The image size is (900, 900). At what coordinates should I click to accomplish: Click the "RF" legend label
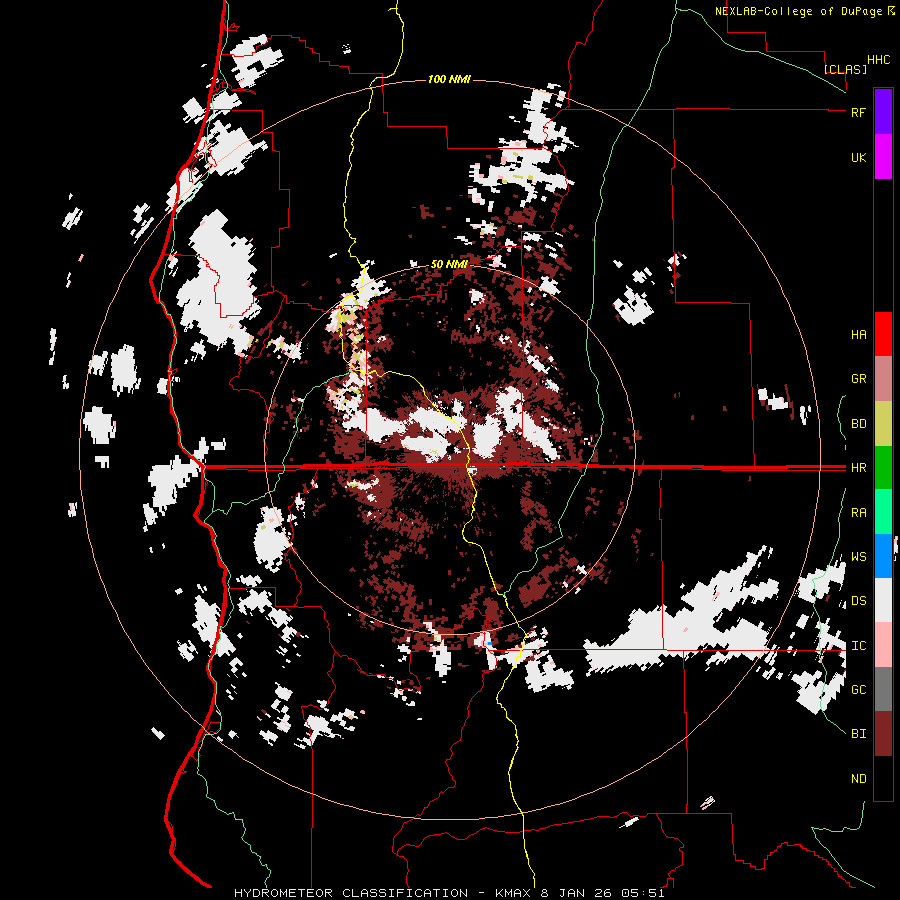[x=858, y=112]
